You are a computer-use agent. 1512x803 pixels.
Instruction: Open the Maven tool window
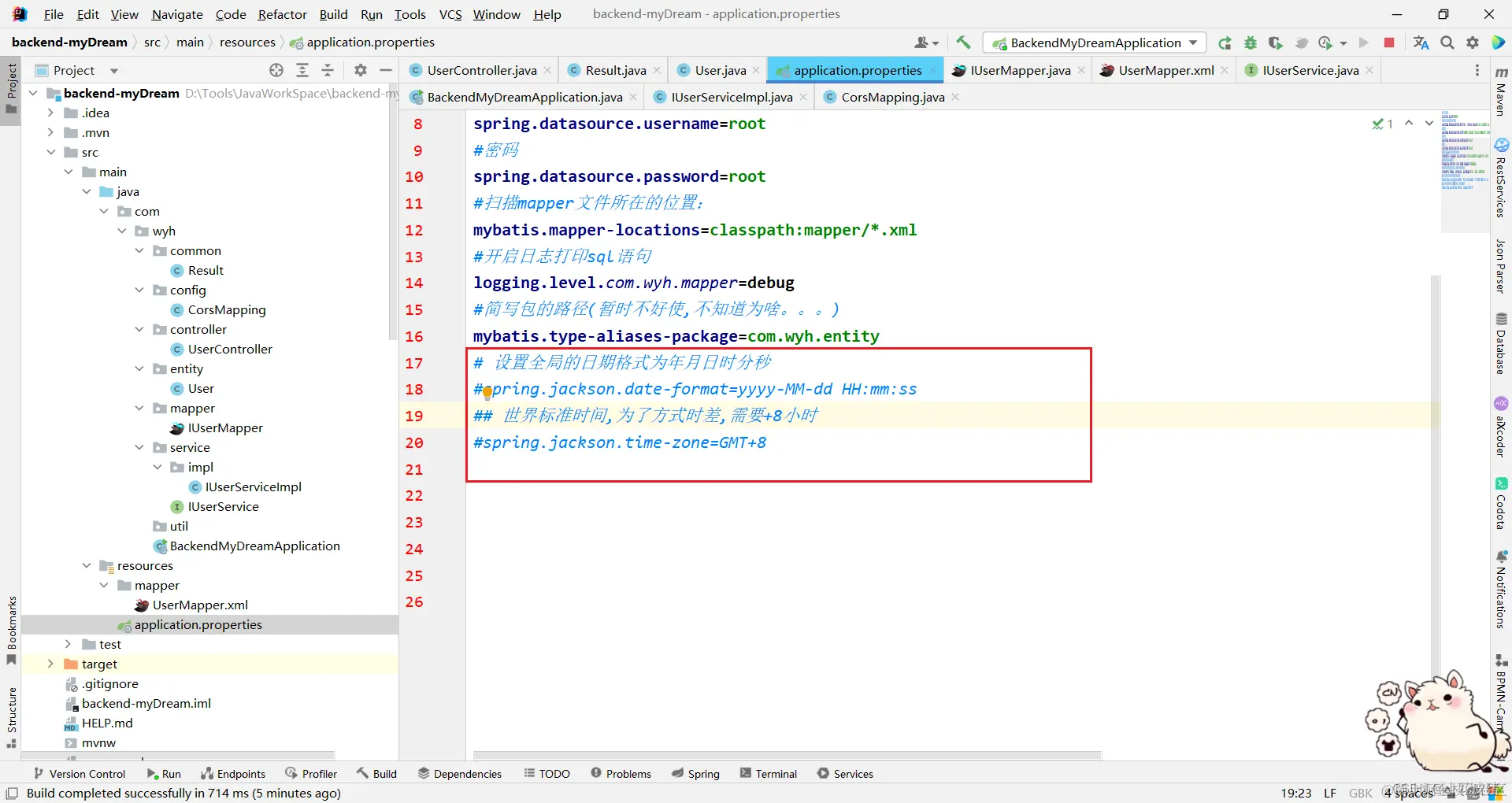1501,91
